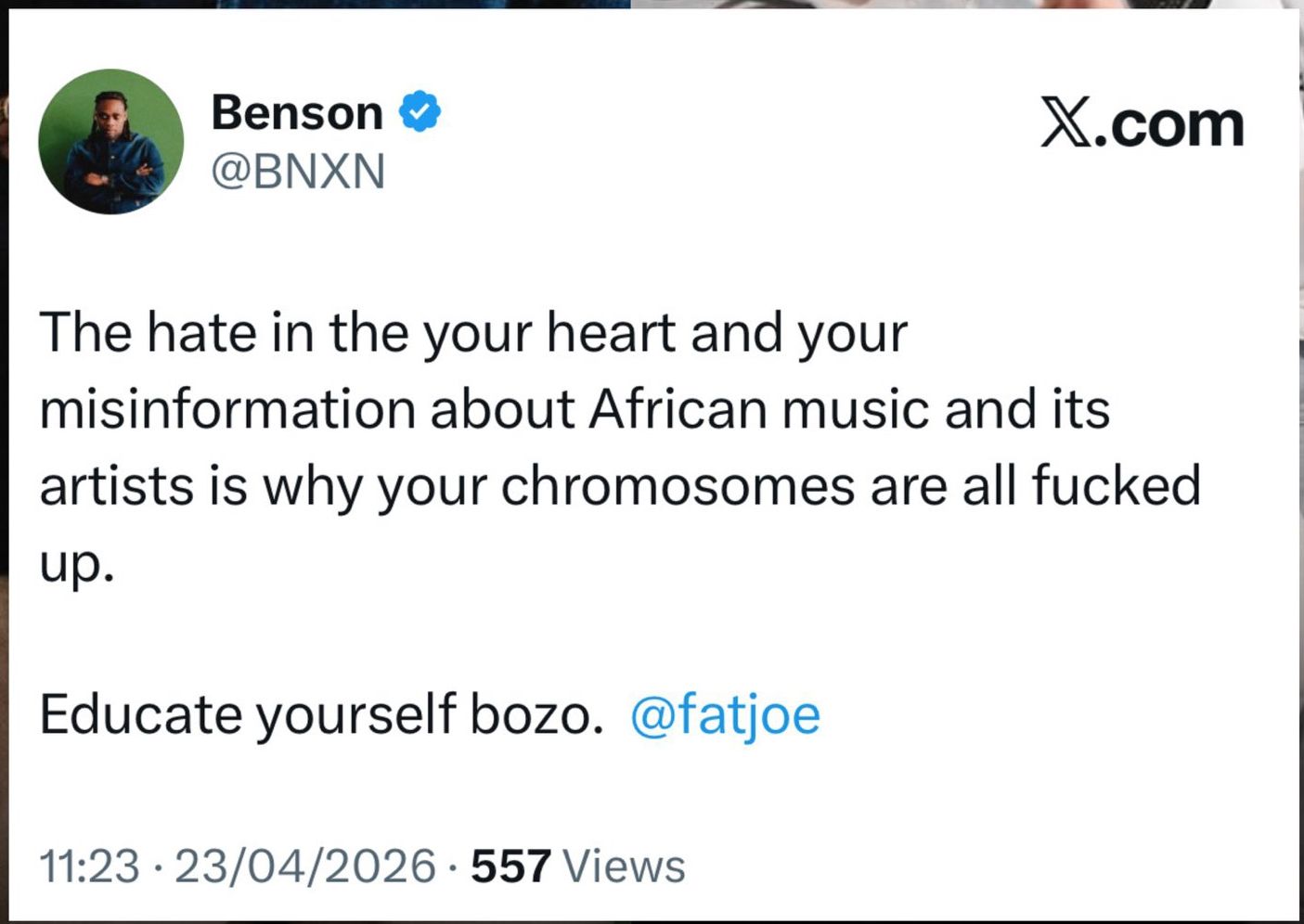Open the @fatjoe mention link
1304x924 pixels.
tap(725, 714)
